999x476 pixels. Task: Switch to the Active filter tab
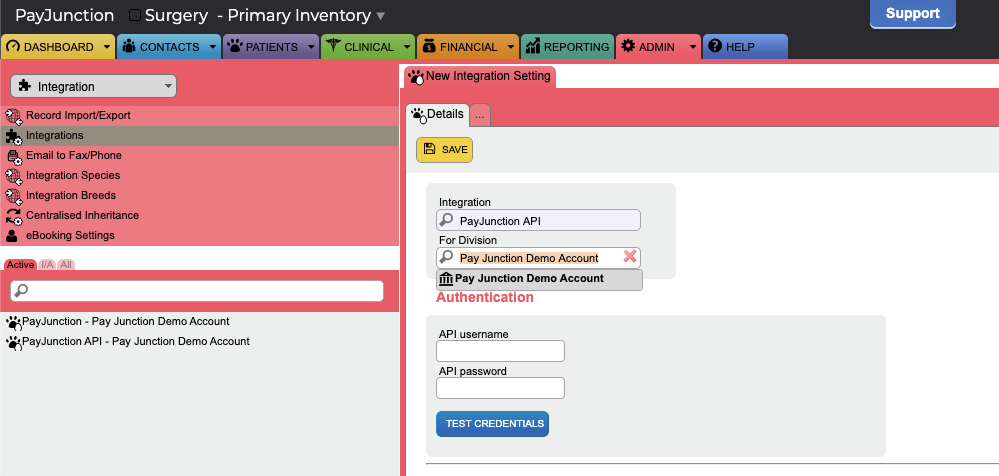[x=20, y=264]
